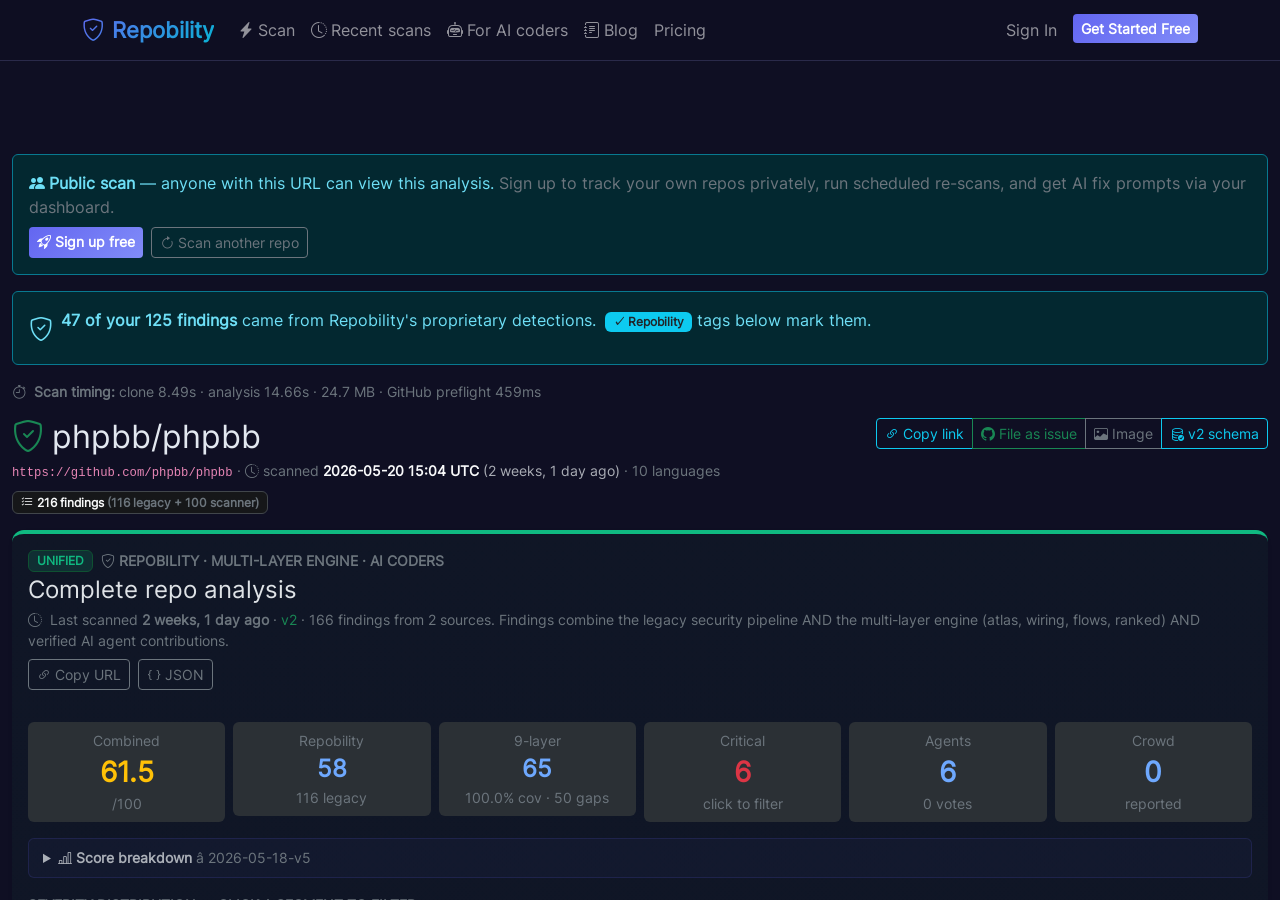Click the Public scan people icon
The width and height of the screenshot is (1280, 900).
pos(37,183)
